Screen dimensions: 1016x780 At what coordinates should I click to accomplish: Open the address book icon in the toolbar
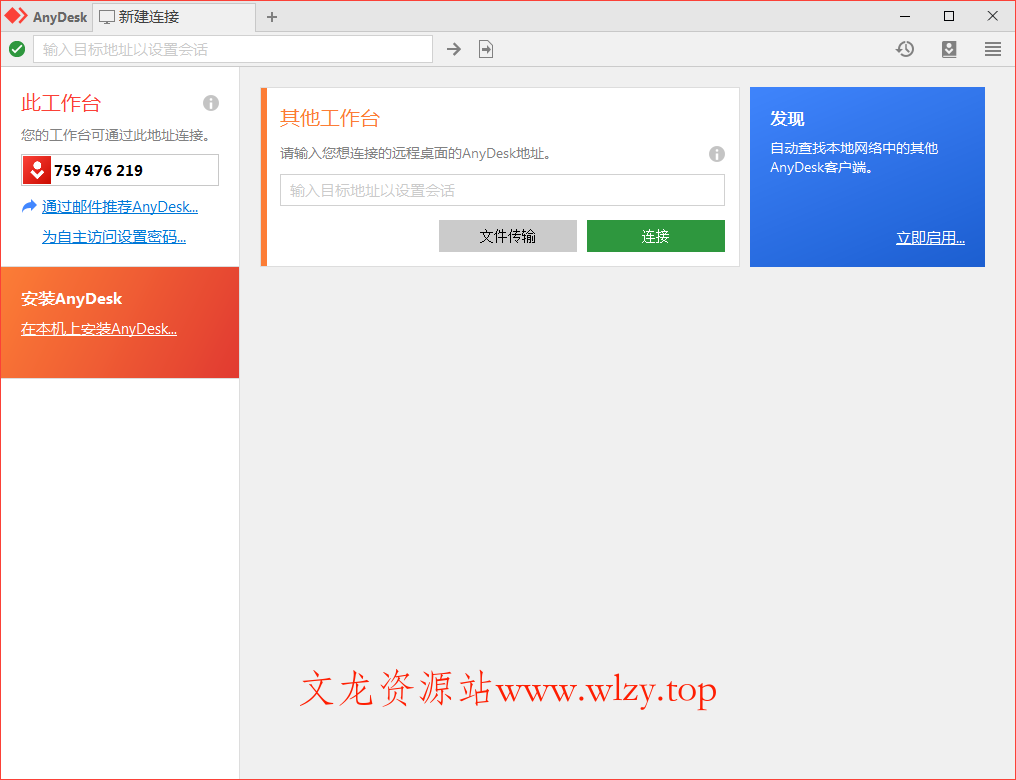pos(948,48)
